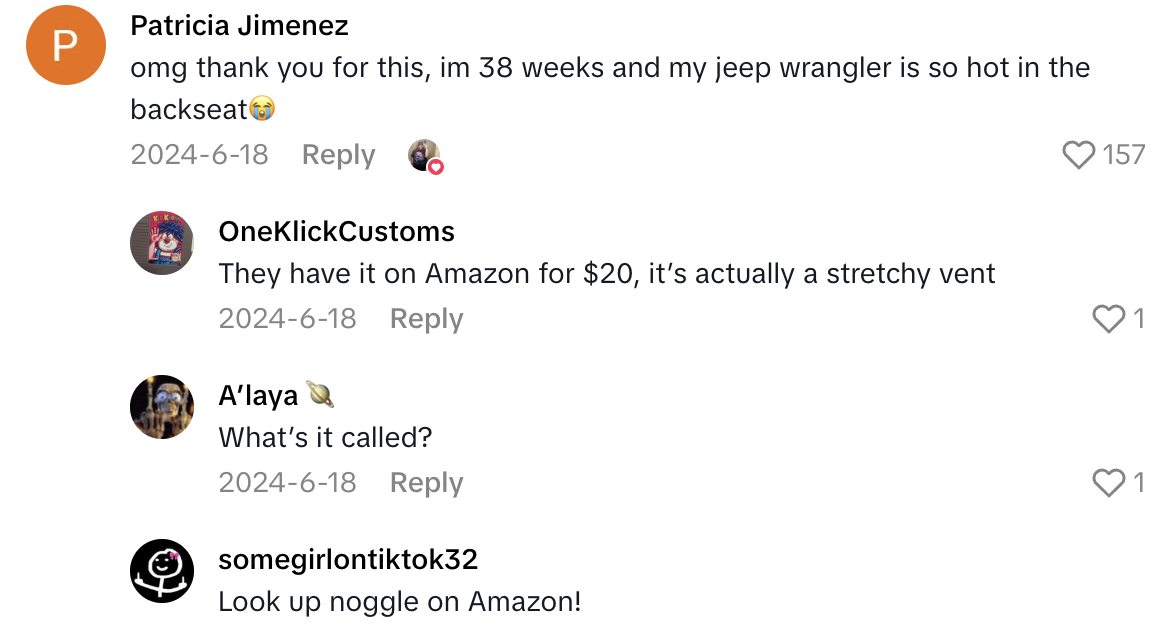Image resolution: width=1170 pixels, height=630 pixels.
Task: Open A'laya's profile avatar
Action: 161,407
